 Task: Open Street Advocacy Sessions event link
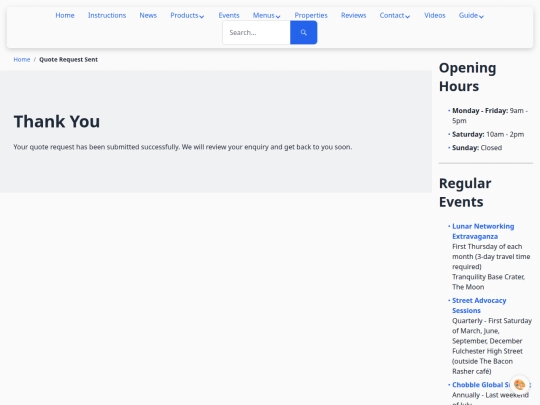point(479,305)
